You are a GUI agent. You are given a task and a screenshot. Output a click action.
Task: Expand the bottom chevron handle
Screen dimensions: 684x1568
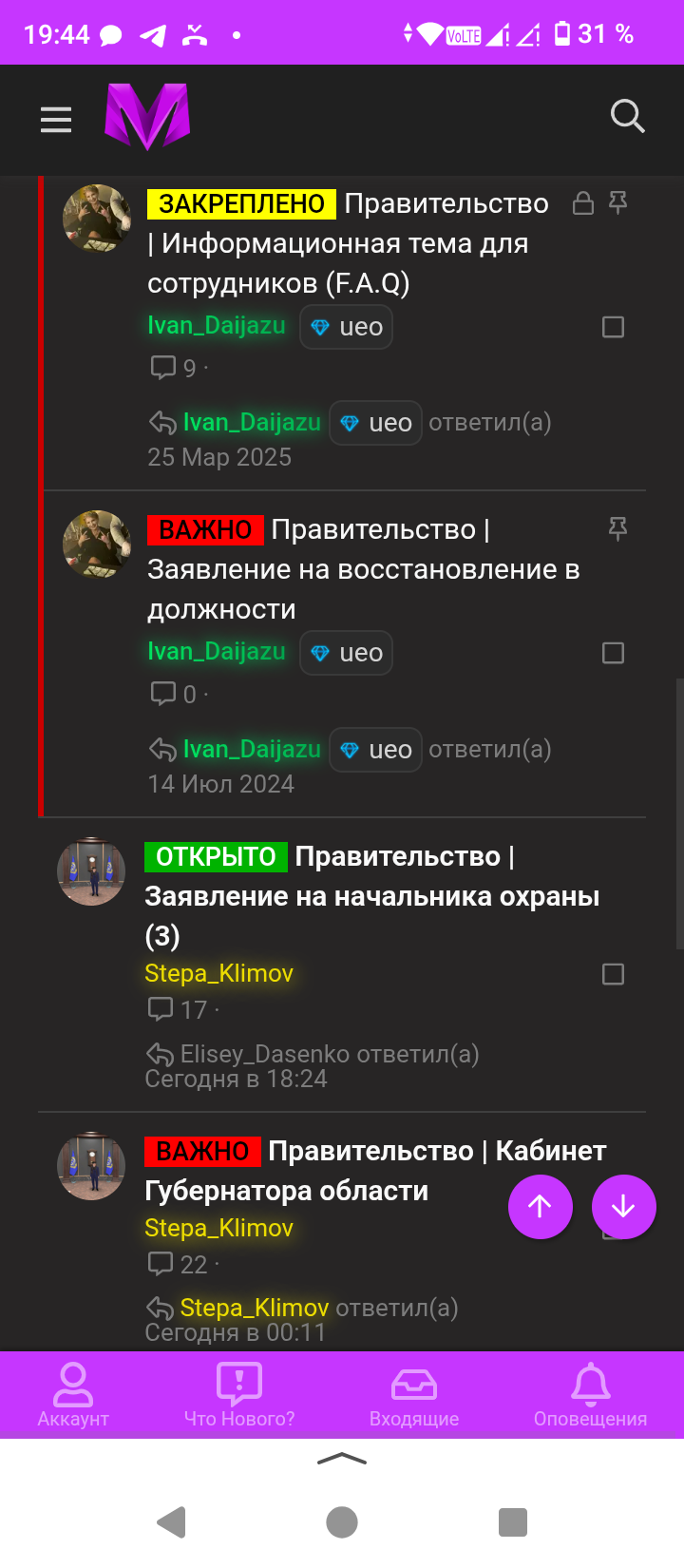click(x=342, y=1459)
